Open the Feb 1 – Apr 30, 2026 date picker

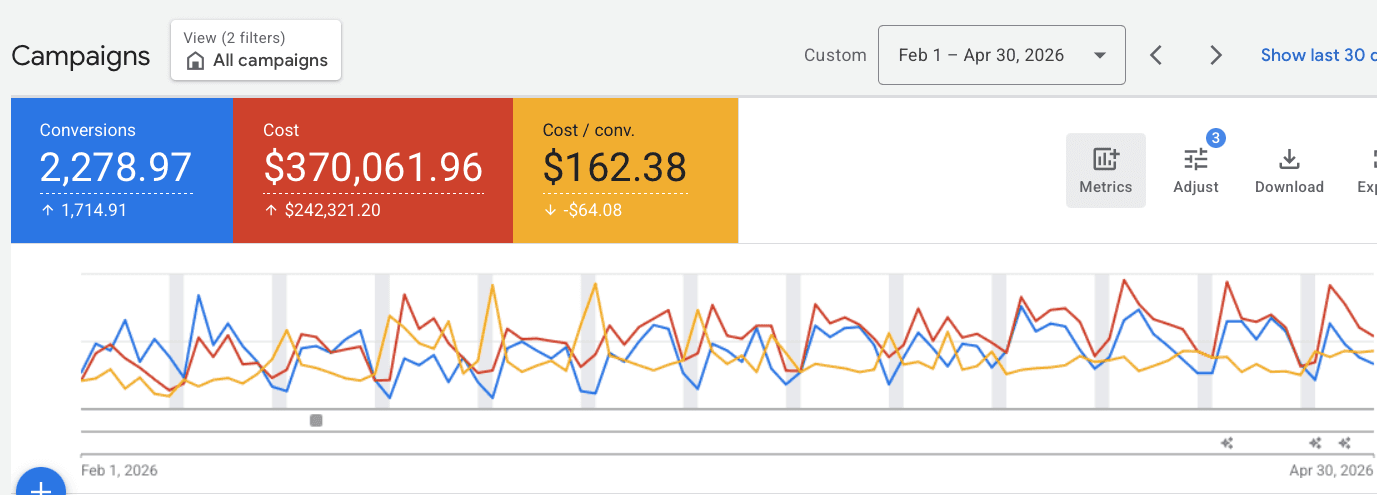tap(1002, 55)
